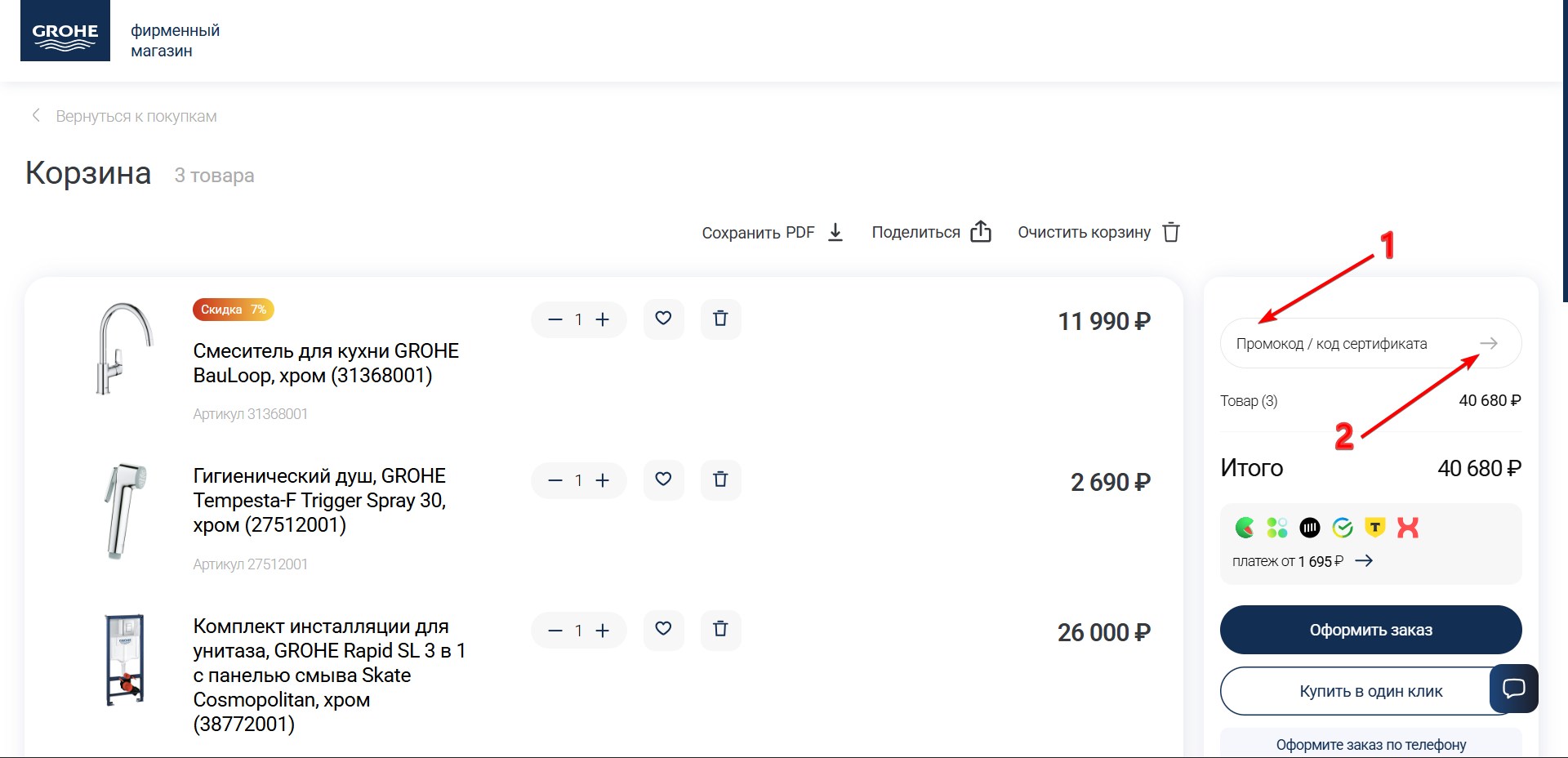The height and width of the screenshot is (758, 1568).
Task: Increase BauLoop mixer quantity with plus
Action: click(x=603, y=319)
